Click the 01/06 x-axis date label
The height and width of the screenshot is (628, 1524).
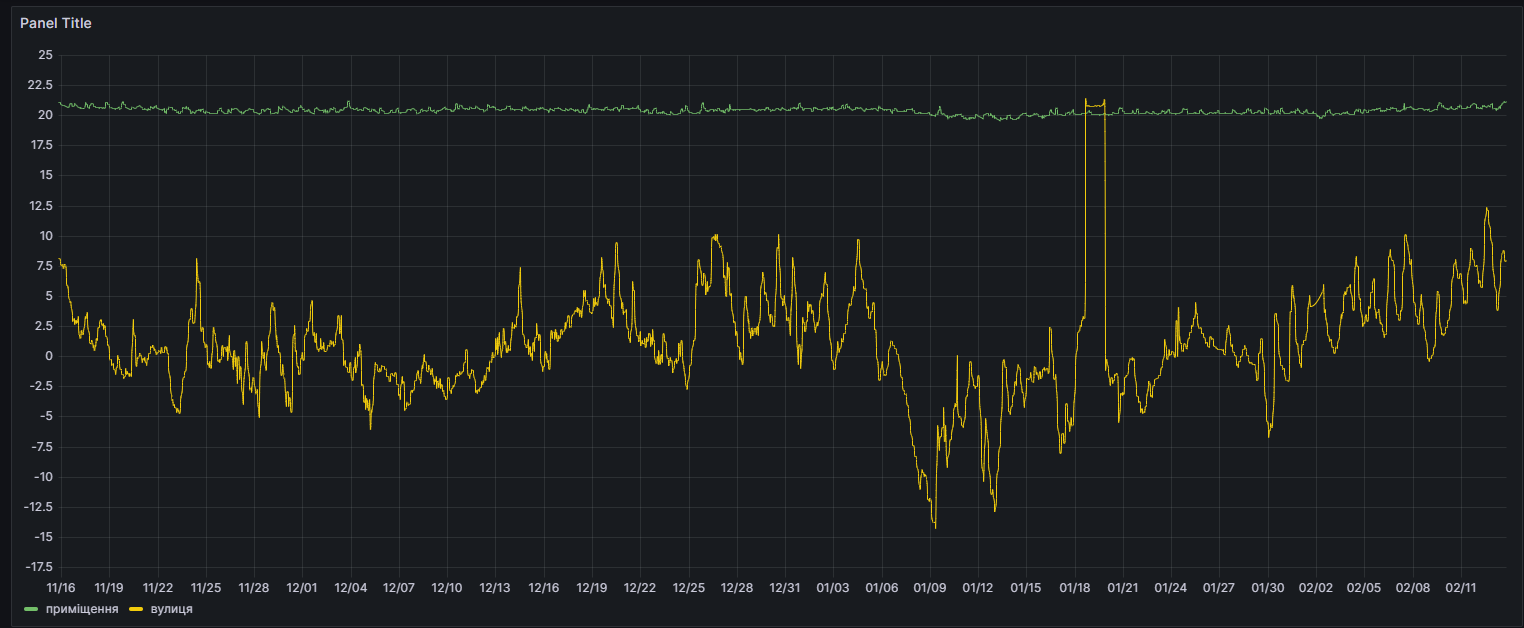(882, 588)
